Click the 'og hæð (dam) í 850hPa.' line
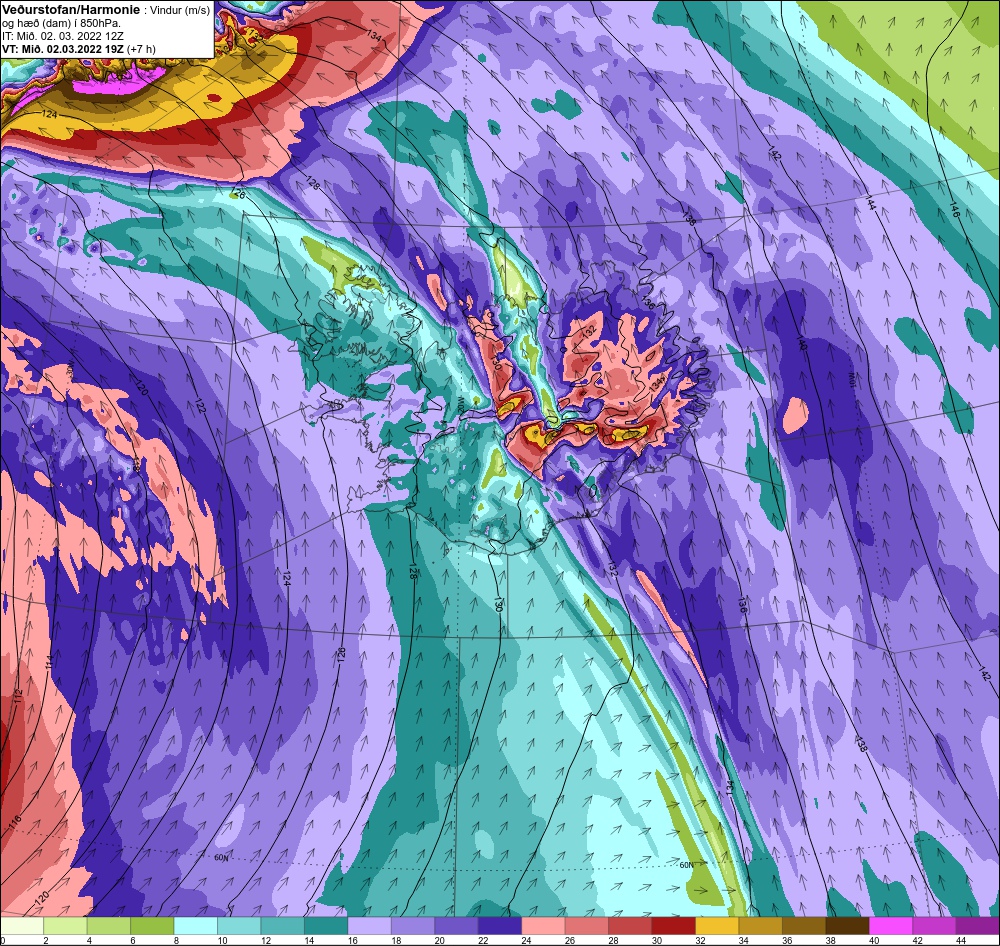 [x=61, y=24]
